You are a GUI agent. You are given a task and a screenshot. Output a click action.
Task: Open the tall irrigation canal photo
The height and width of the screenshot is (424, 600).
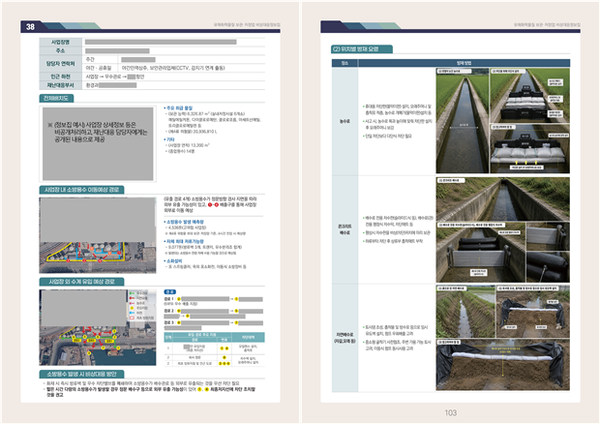pyautogui.click(x=462, y=121)
